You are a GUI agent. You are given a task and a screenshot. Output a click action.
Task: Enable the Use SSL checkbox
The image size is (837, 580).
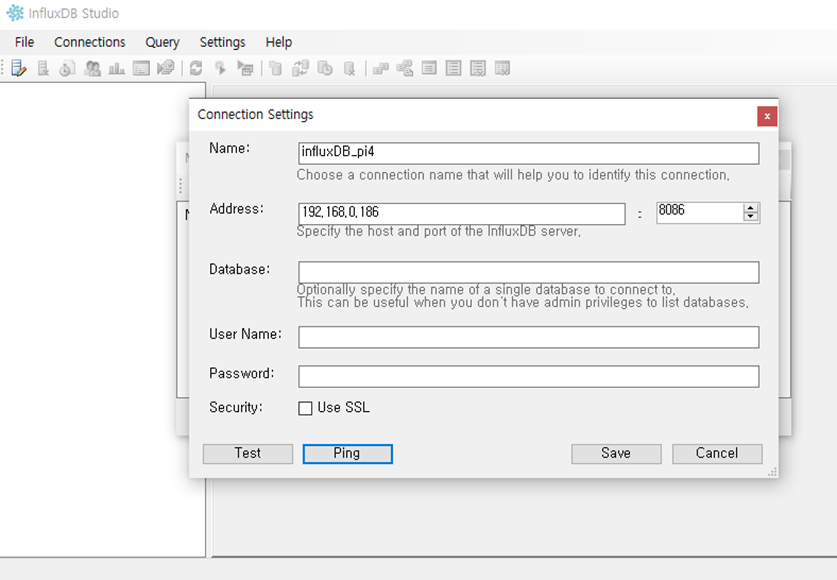point(305,408)
